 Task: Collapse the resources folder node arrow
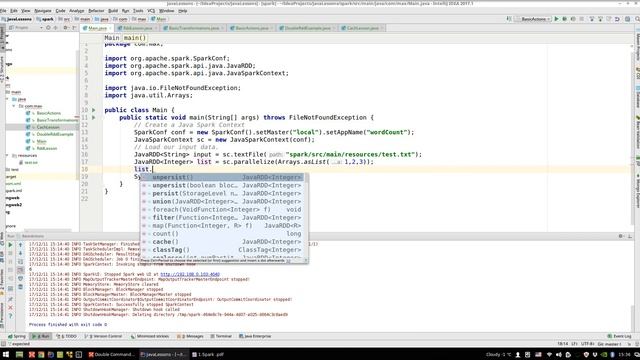click(x=7, y=156)
